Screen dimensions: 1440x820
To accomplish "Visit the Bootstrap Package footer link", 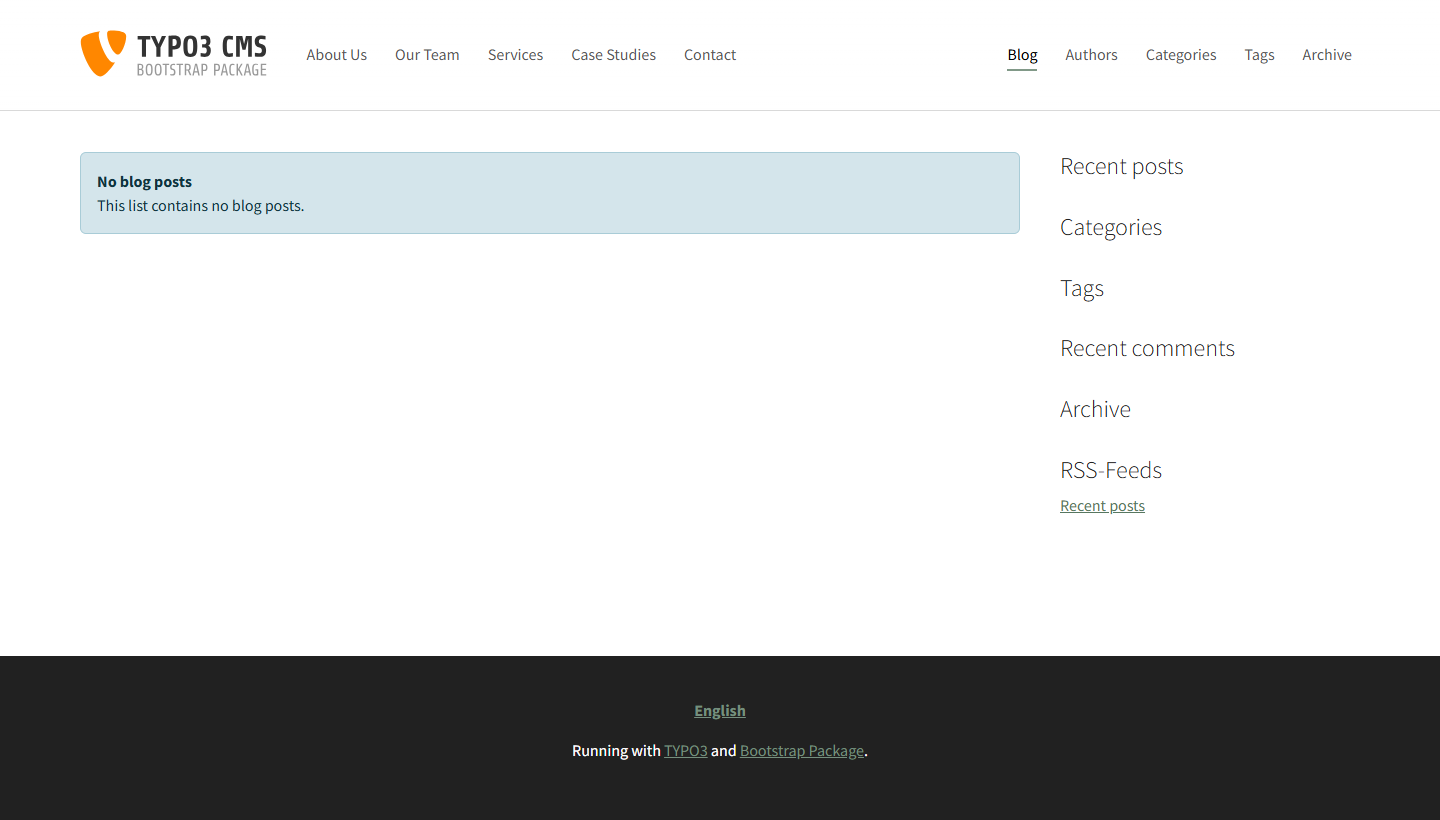I will tap(801, 751).
